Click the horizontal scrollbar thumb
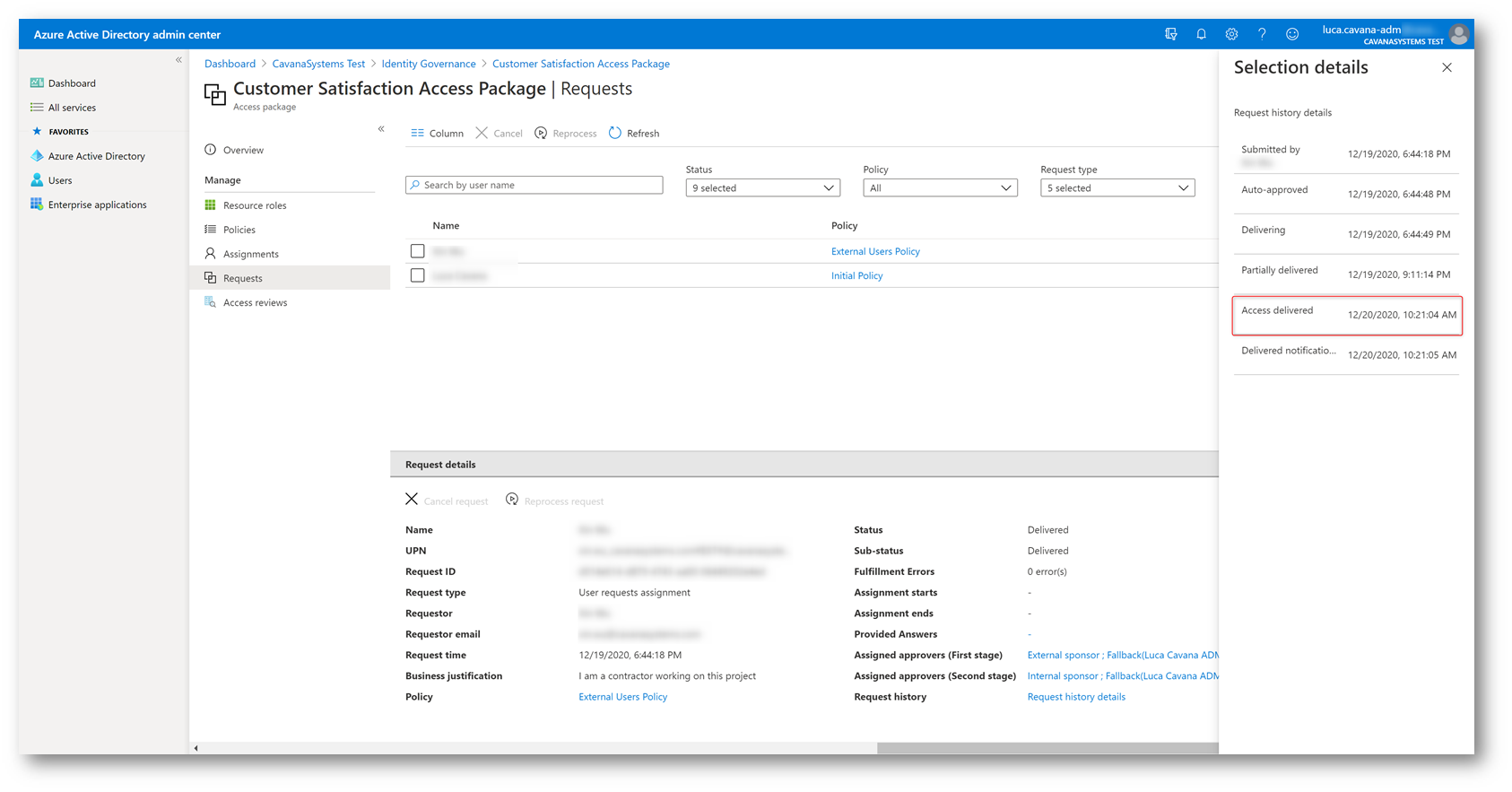The width and height of the screenshot is (1512, 792). click(x=1047, y=748)
